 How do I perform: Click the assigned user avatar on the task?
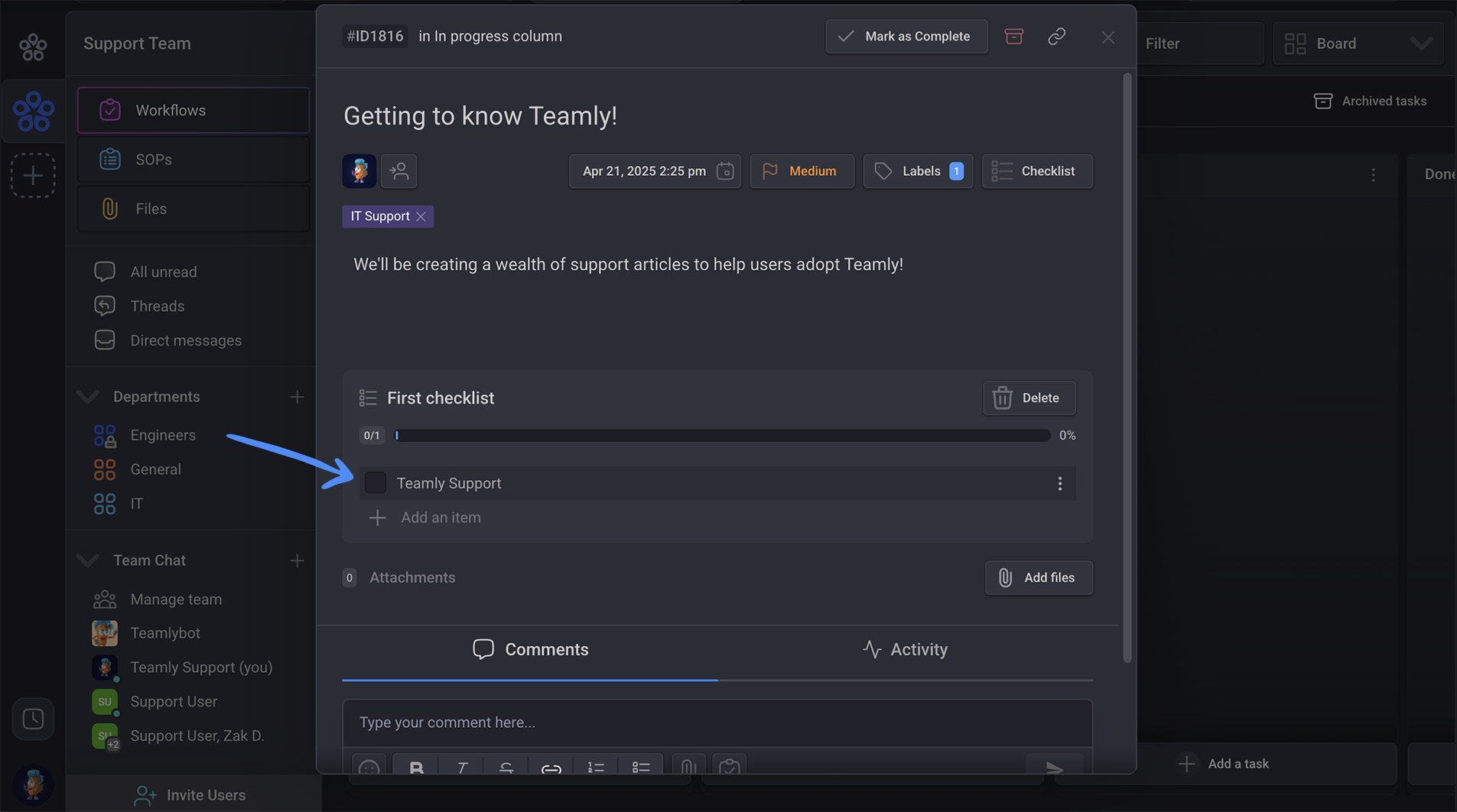[x=359, y=171]
